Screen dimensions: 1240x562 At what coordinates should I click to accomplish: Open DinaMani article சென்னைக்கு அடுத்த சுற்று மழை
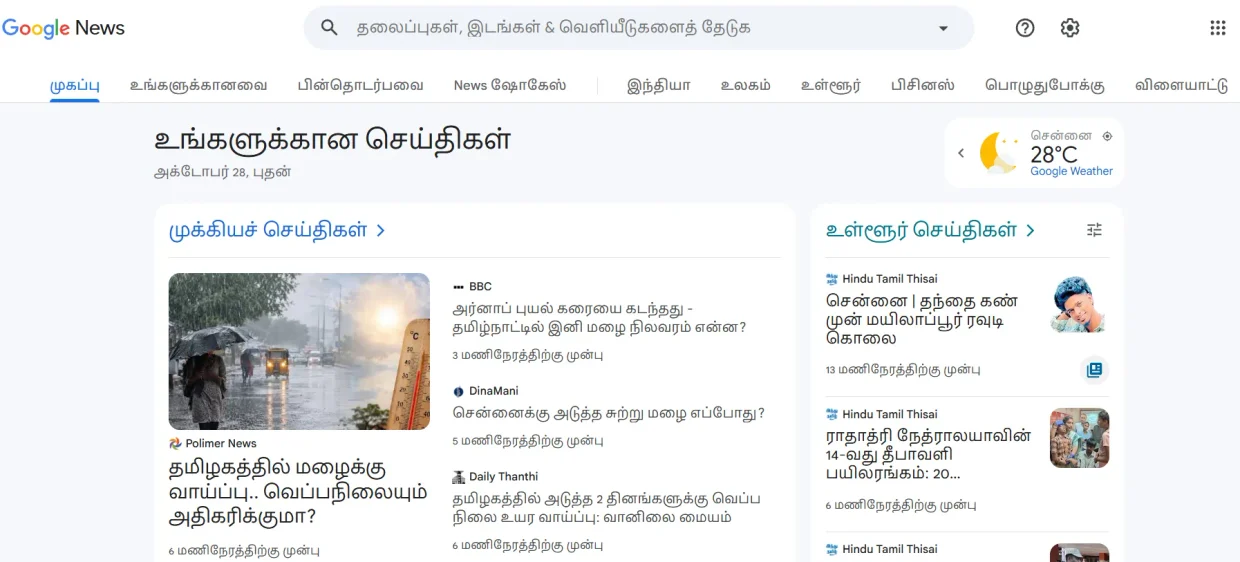[608, 413]
